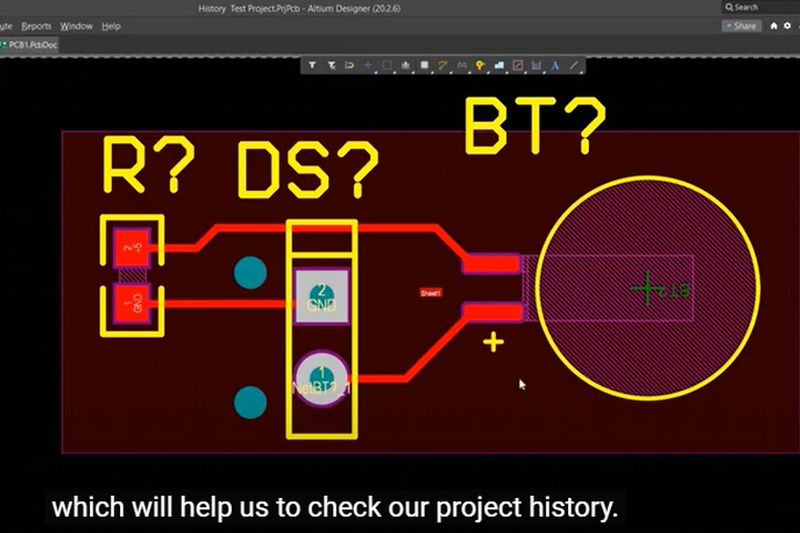Select the lower teal via
This screenshot has height=533, width=800.
250,402
